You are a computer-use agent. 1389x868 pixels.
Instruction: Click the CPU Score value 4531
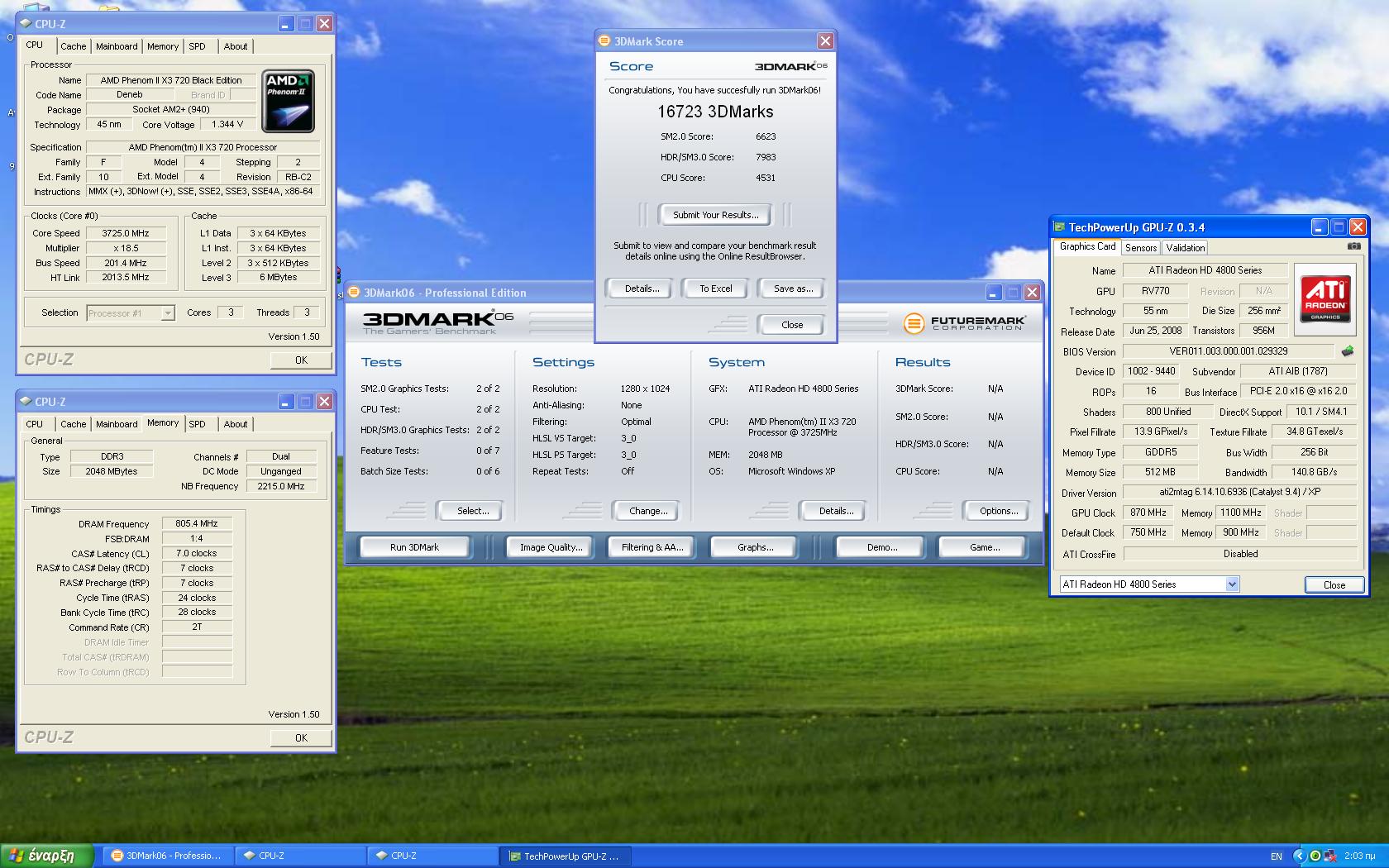[x=766, y=178]
